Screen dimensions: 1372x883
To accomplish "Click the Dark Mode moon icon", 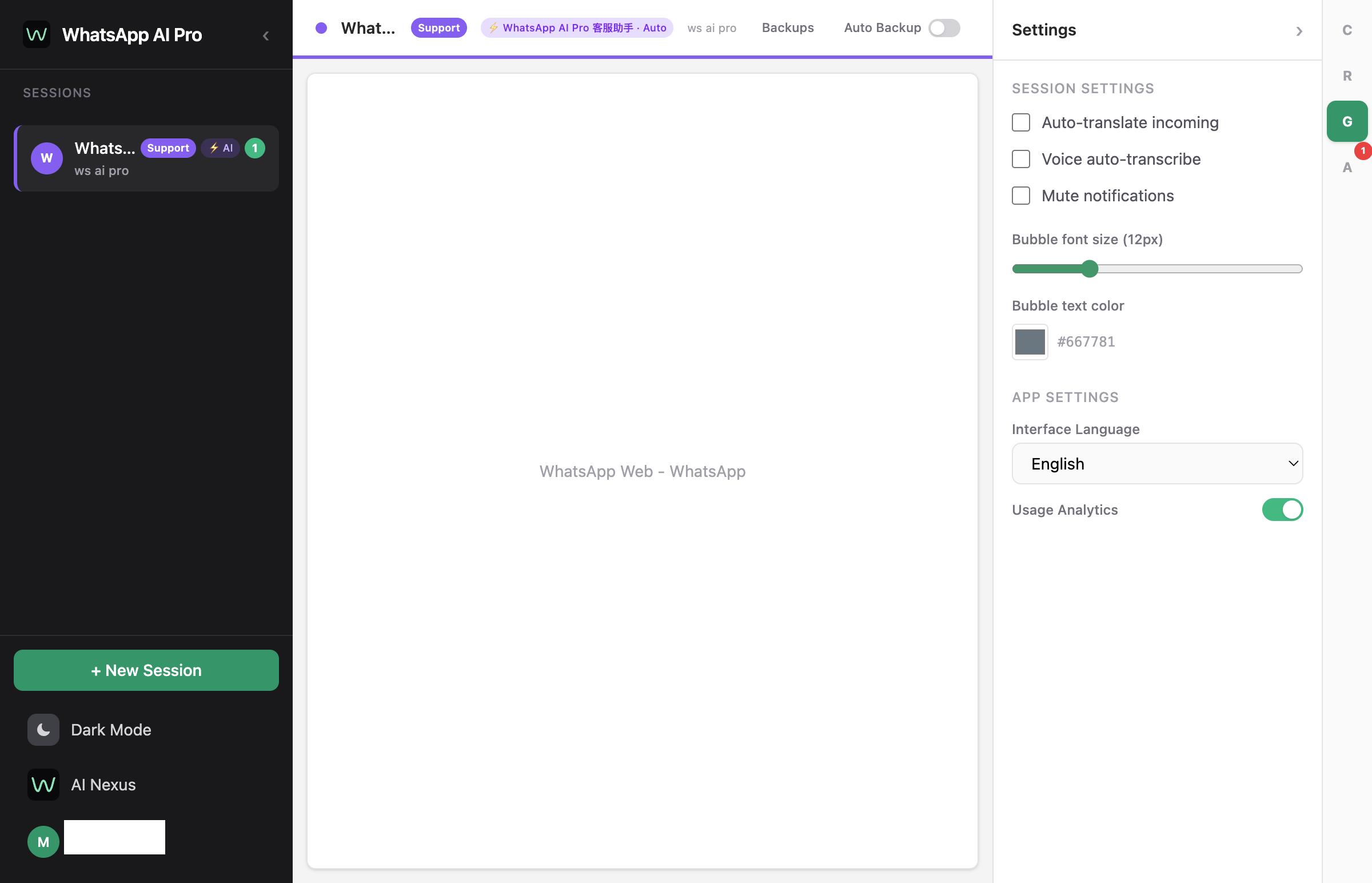I will click(x=43, y=729).
